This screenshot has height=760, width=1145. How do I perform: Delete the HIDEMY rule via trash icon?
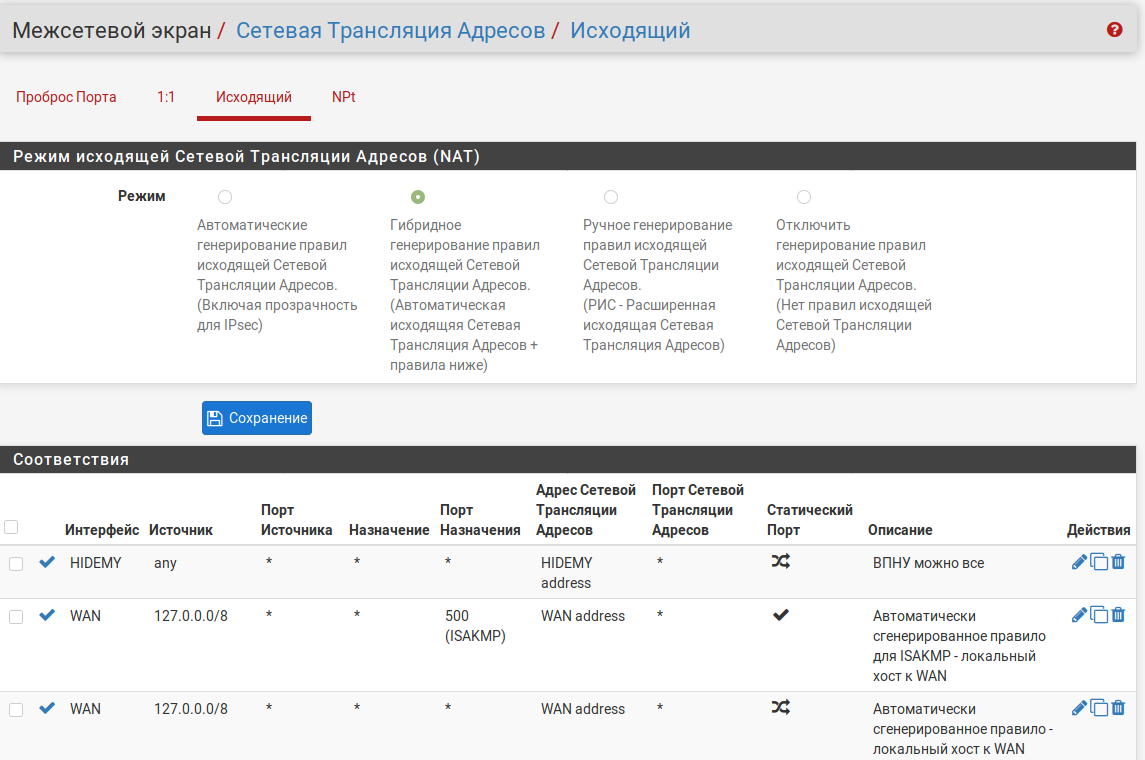point(1118,562)
